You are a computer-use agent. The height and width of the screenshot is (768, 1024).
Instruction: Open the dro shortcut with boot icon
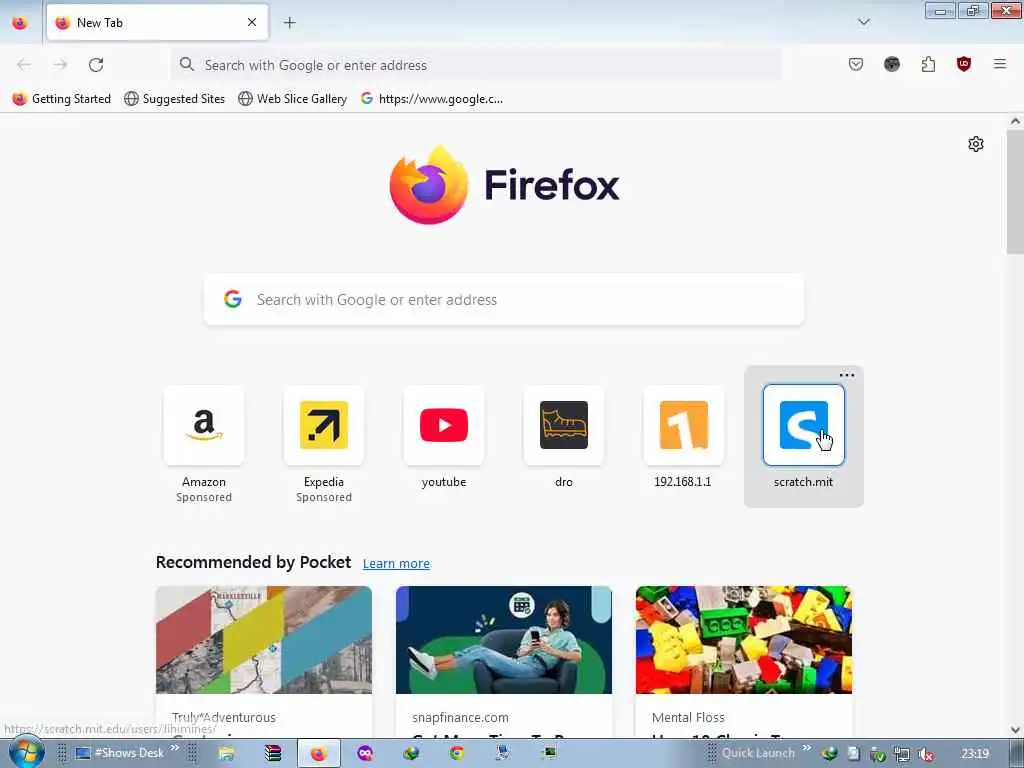[564, 426]
